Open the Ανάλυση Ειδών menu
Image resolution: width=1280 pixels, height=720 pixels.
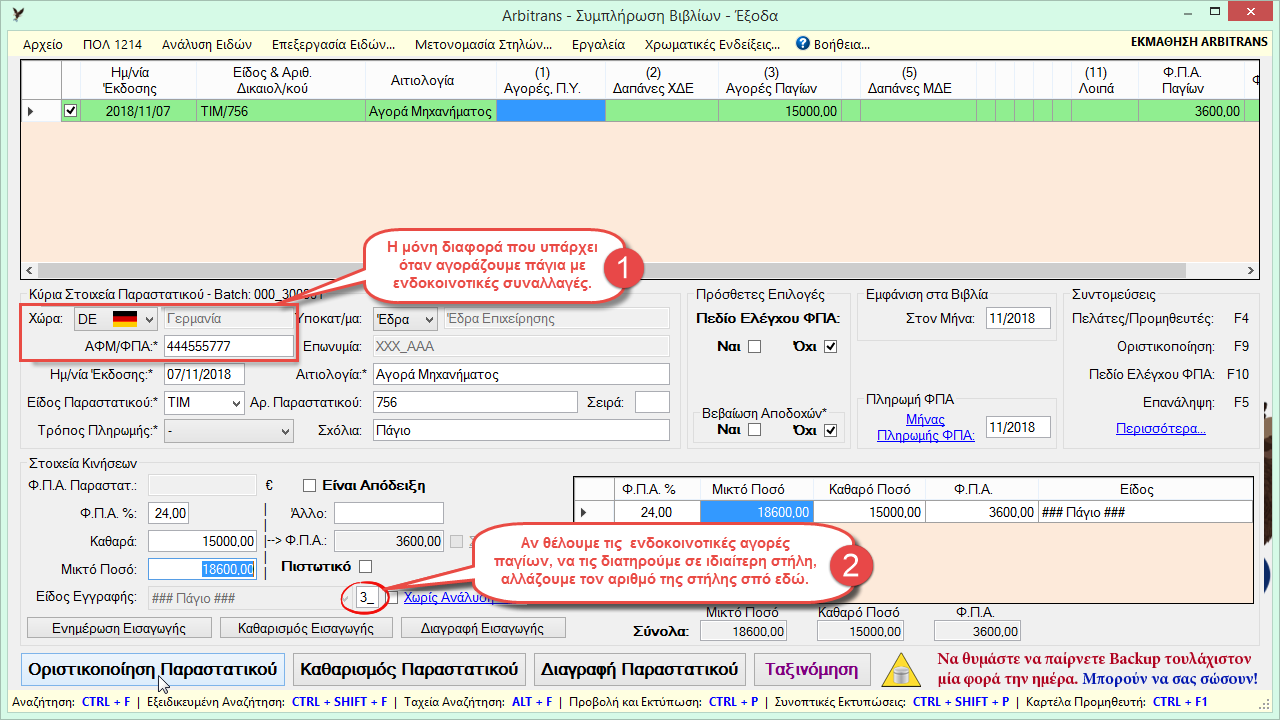point(206,44)
